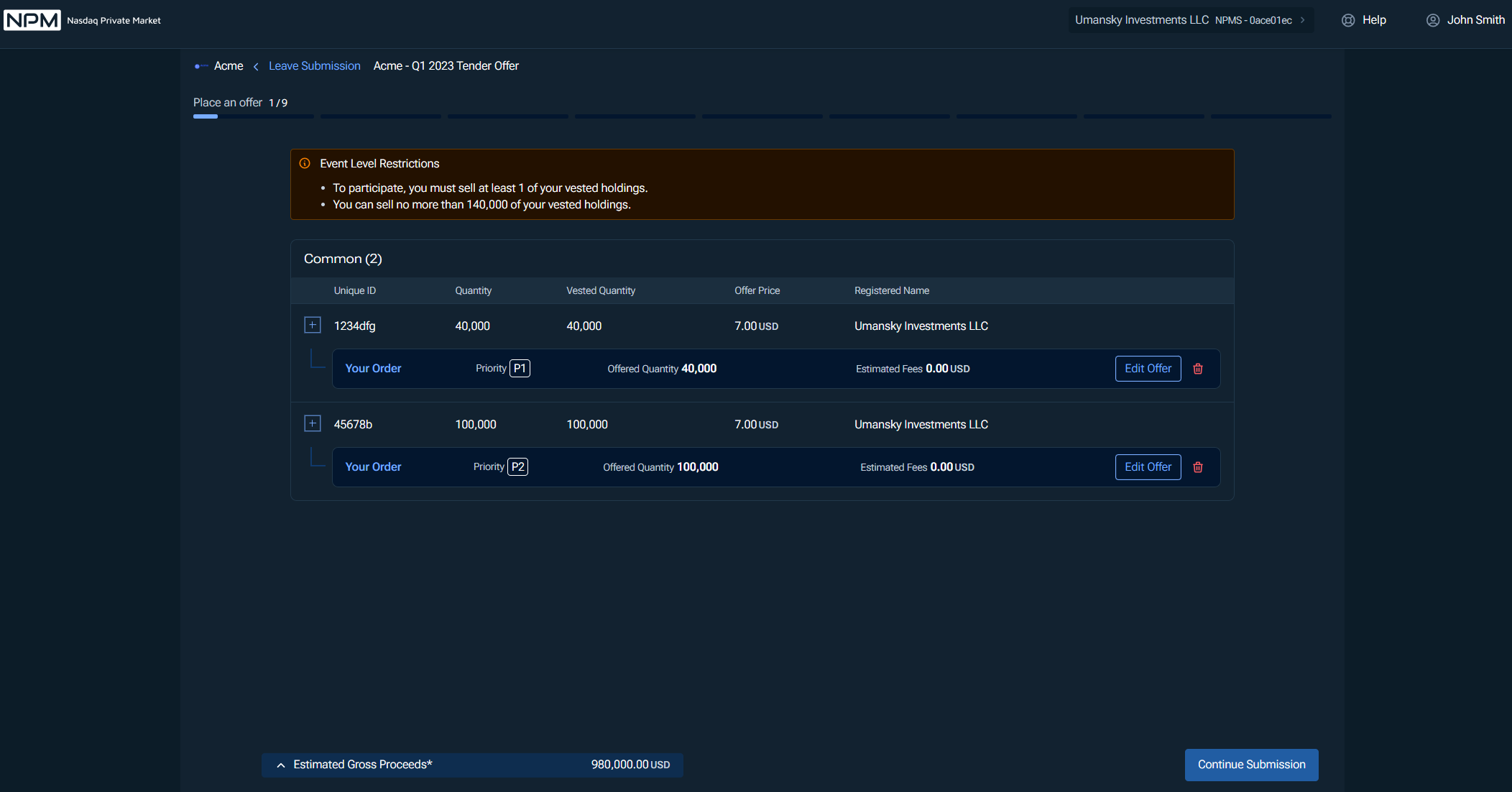Click the Common (2) section heading
The height and width of the screenshot is (792, 1512).
click(343, 259)
